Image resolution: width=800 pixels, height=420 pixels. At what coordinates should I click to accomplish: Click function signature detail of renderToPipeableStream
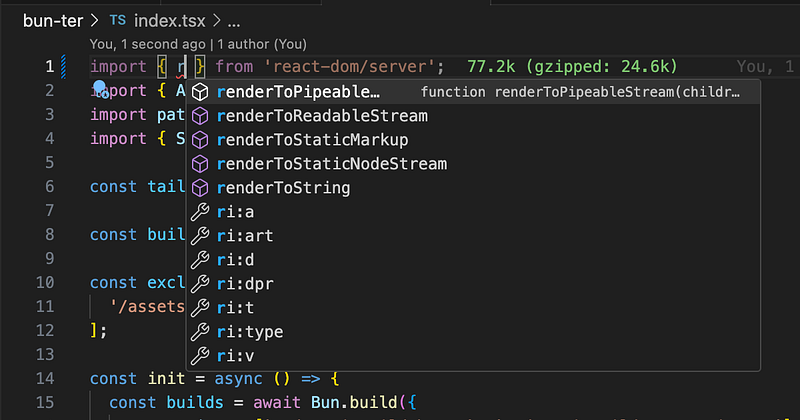pos(580,92)
